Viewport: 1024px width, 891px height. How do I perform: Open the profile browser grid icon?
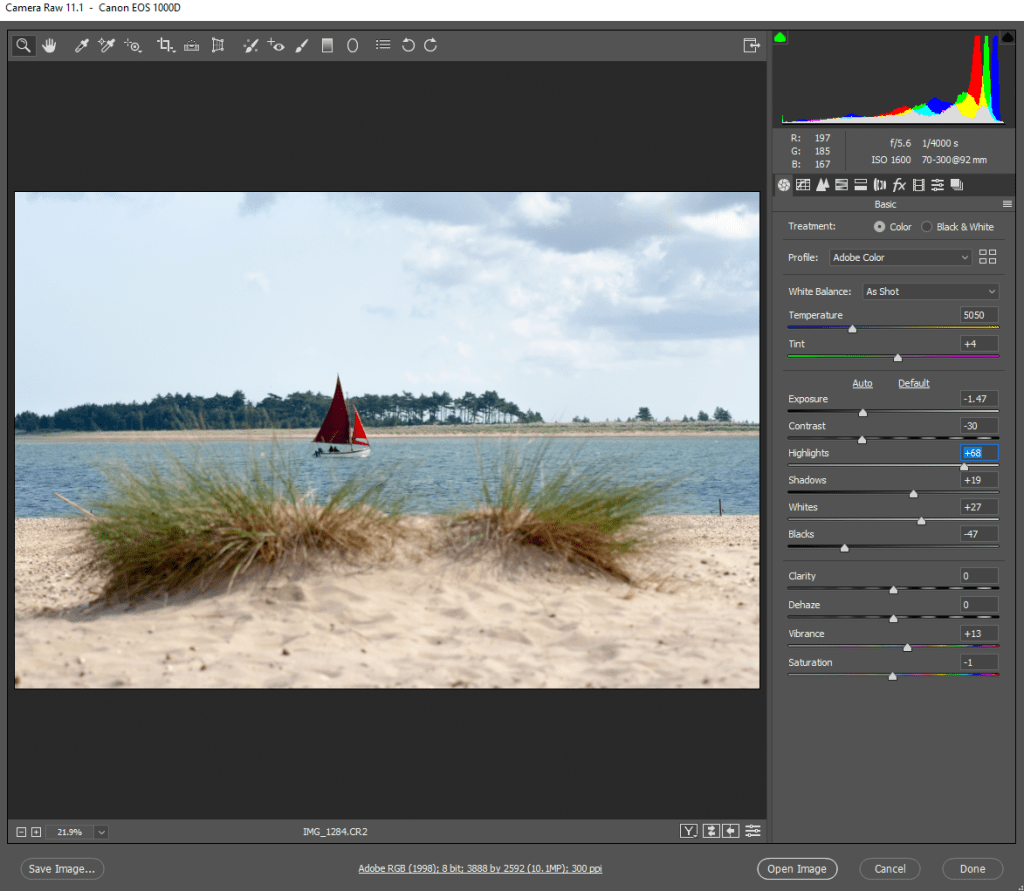[988, 257]
